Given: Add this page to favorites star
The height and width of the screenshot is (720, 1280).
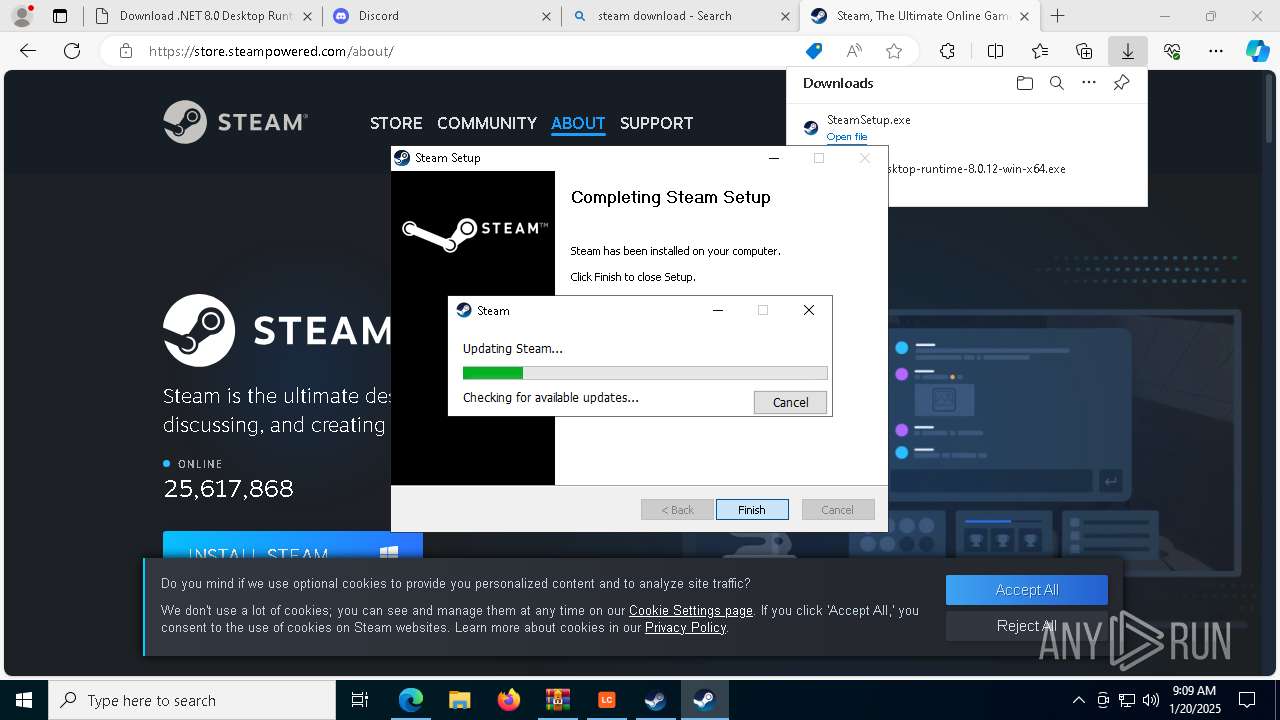Looking at the screenshot, I should pyautogui.click(x=894, y=51).
